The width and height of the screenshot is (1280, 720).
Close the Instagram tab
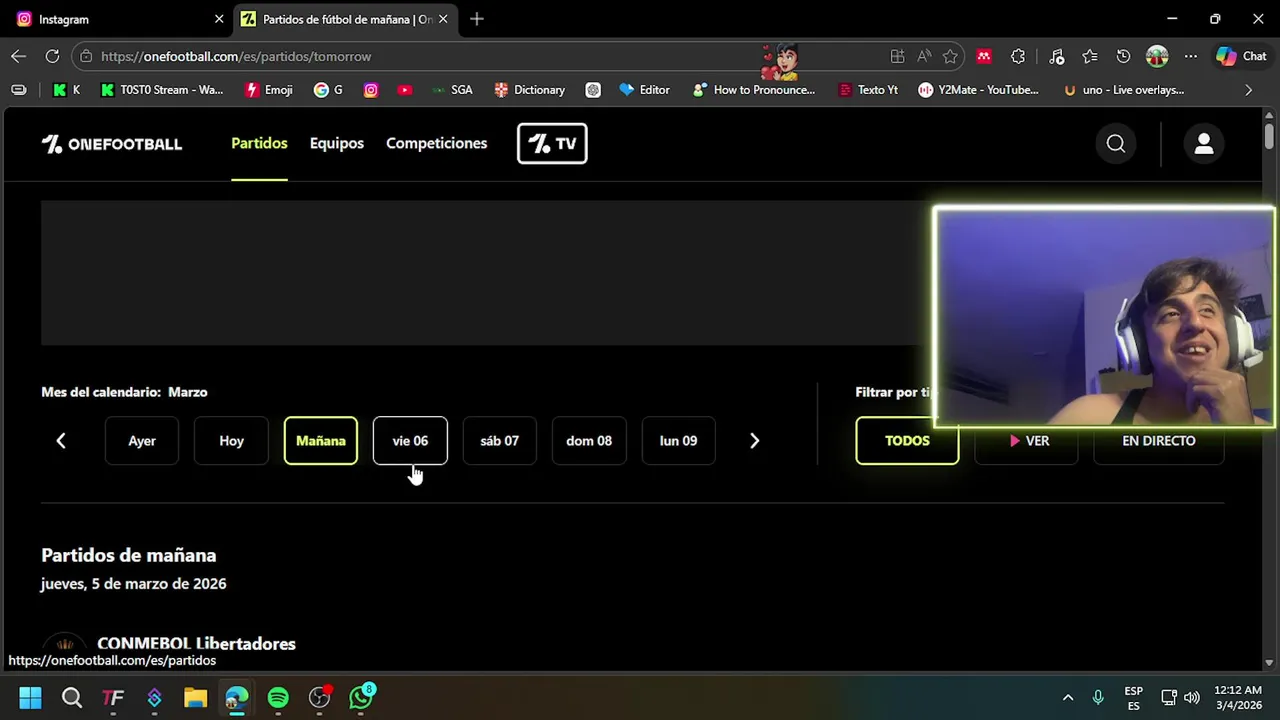click(x=219, y=19)
